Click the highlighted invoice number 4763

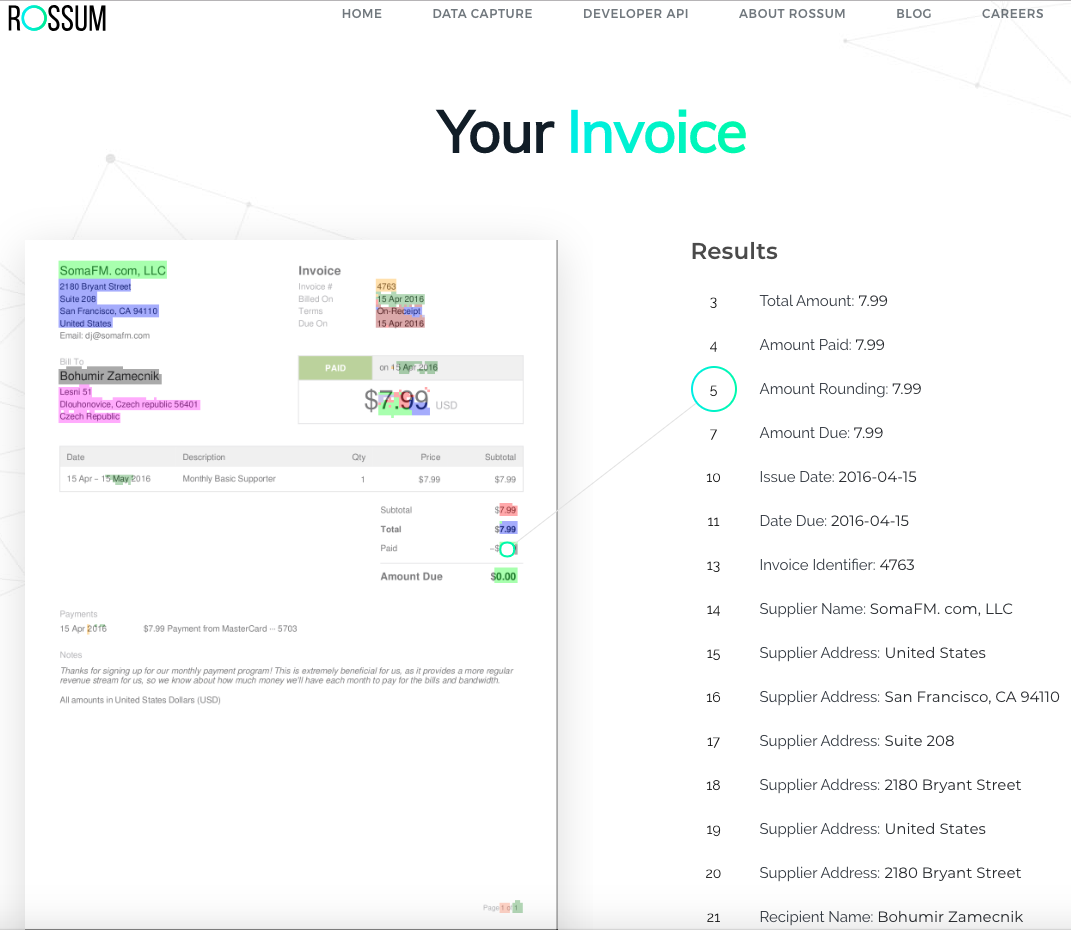[x=386, y=287]
